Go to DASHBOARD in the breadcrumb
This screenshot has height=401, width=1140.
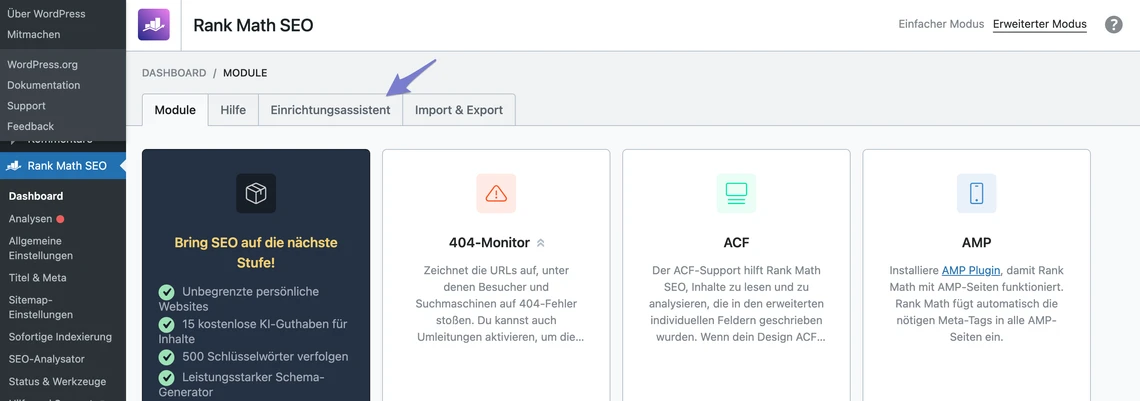pyautogui.click(x=174, y=73)
